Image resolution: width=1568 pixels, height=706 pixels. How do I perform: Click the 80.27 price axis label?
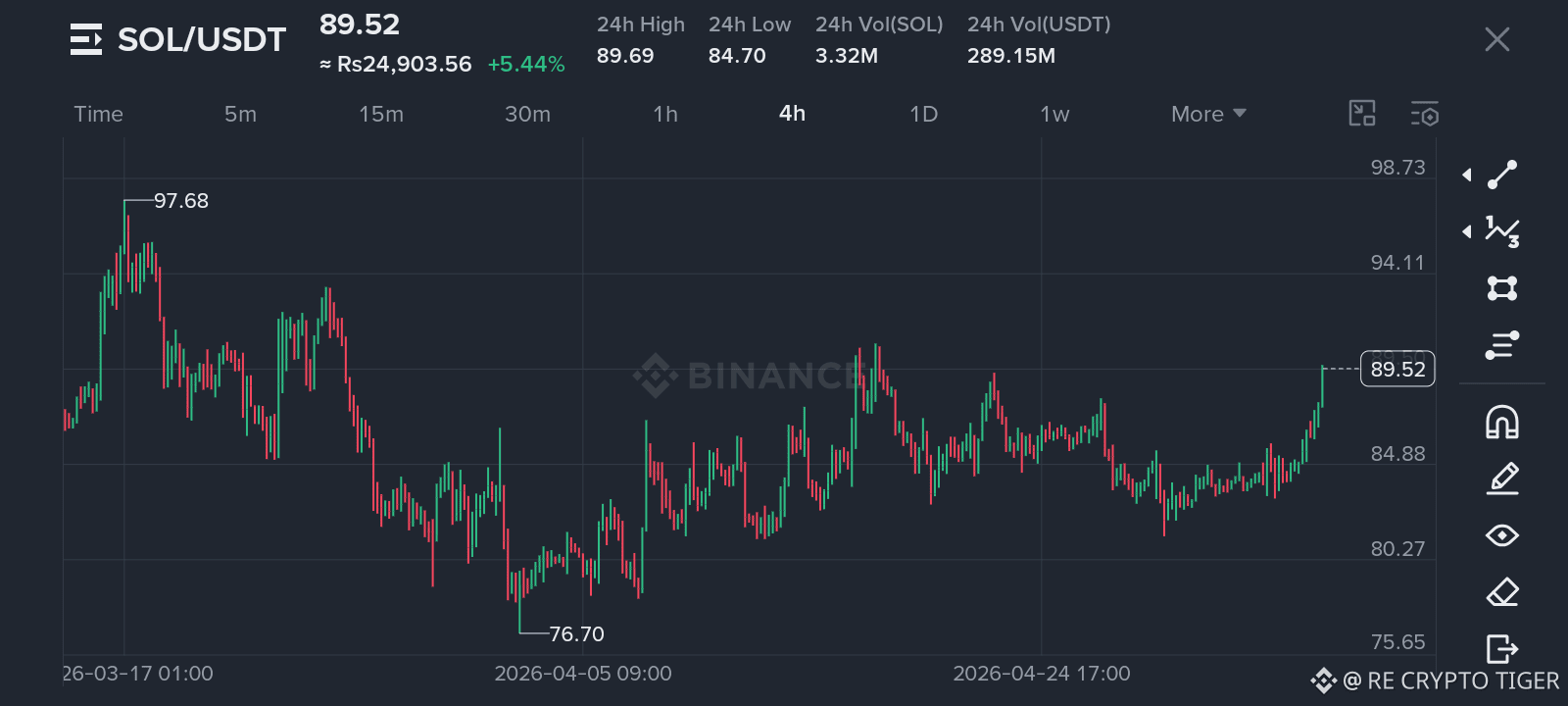click(1397, 549)
